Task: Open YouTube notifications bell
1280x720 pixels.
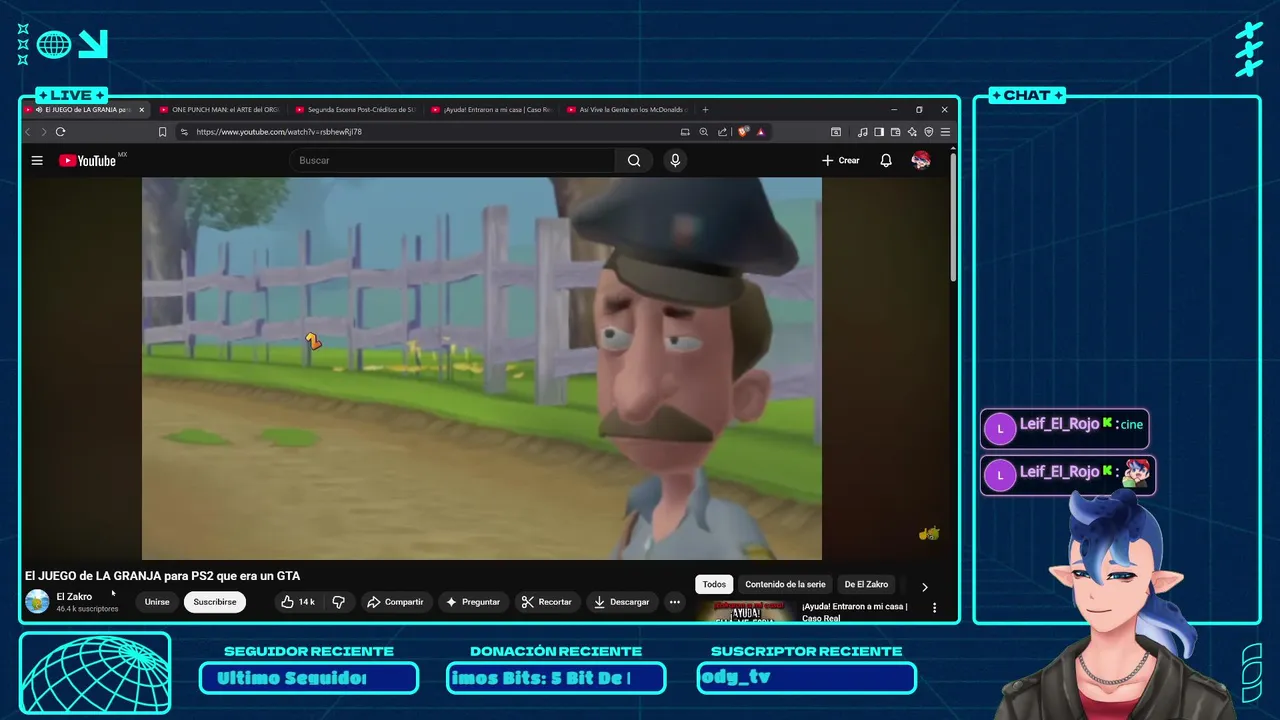Action: click(x=886, y=161)
